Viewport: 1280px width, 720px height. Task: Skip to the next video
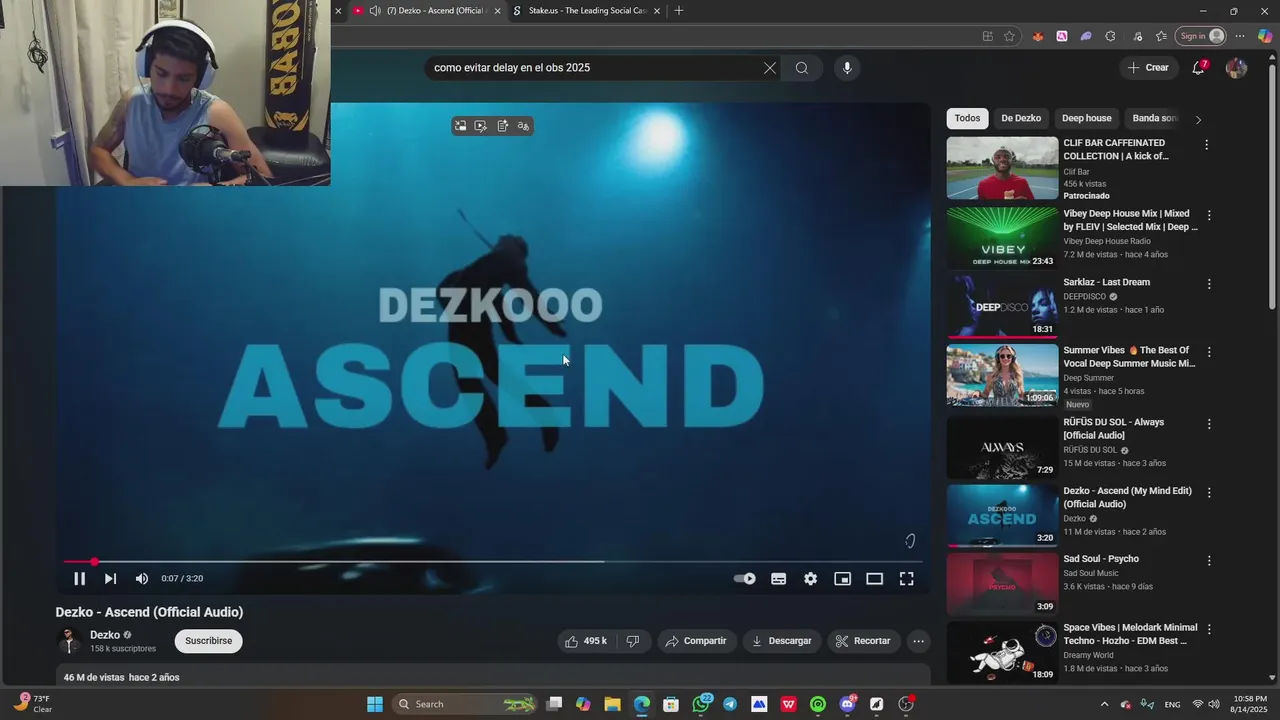110,578
